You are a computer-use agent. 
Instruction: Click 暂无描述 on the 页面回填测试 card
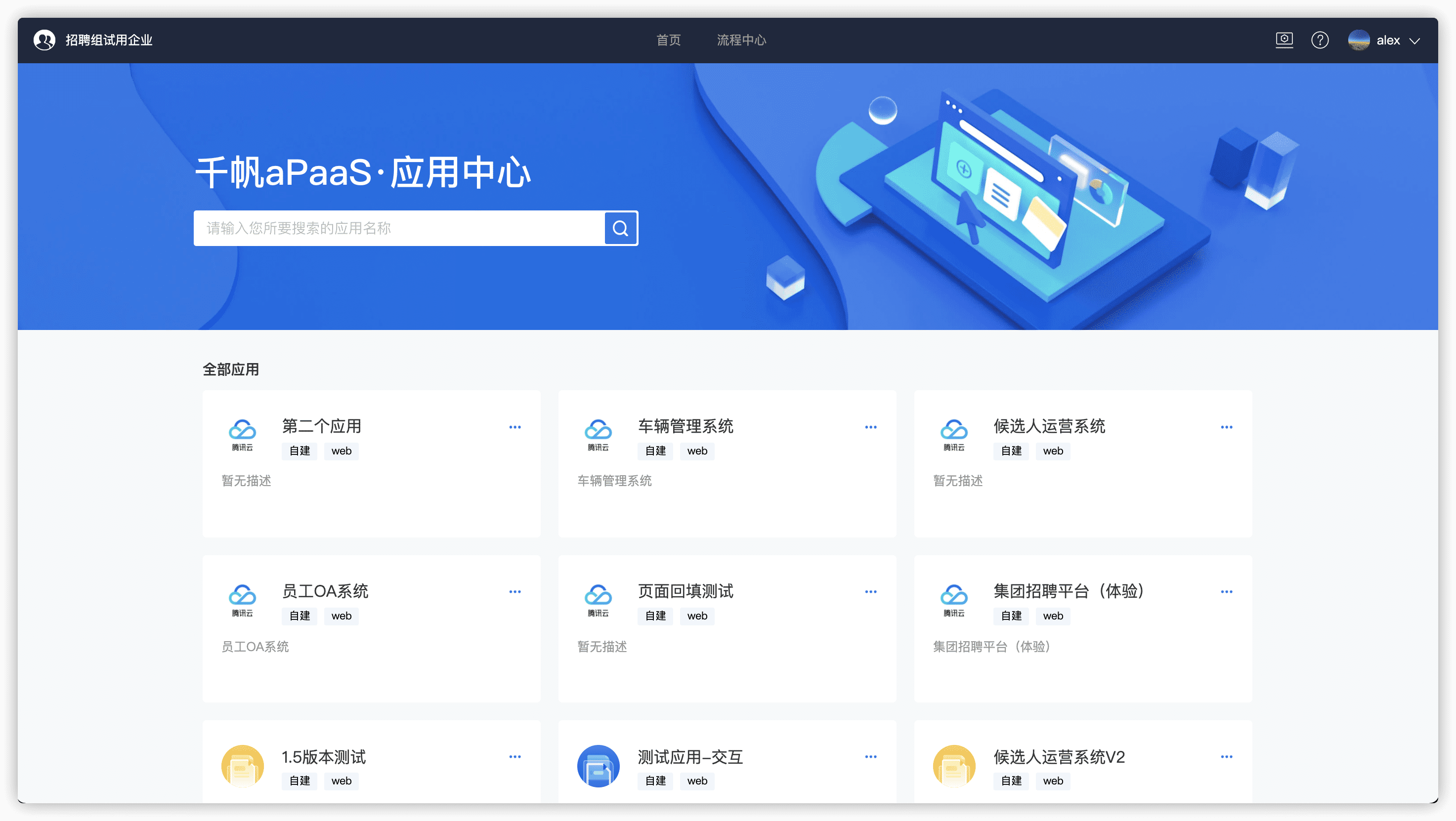602,647
